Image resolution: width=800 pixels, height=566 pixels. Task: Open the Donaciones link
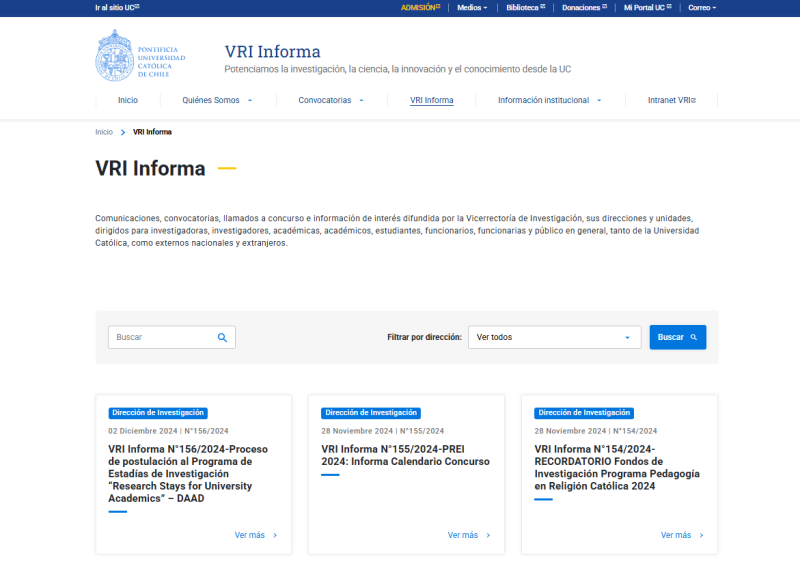585,8
